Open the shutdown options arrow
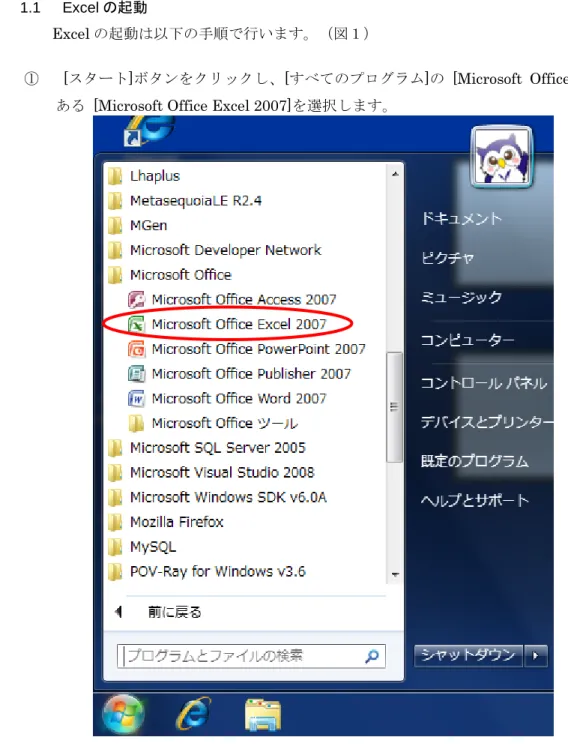 click(x=536, y=656)
